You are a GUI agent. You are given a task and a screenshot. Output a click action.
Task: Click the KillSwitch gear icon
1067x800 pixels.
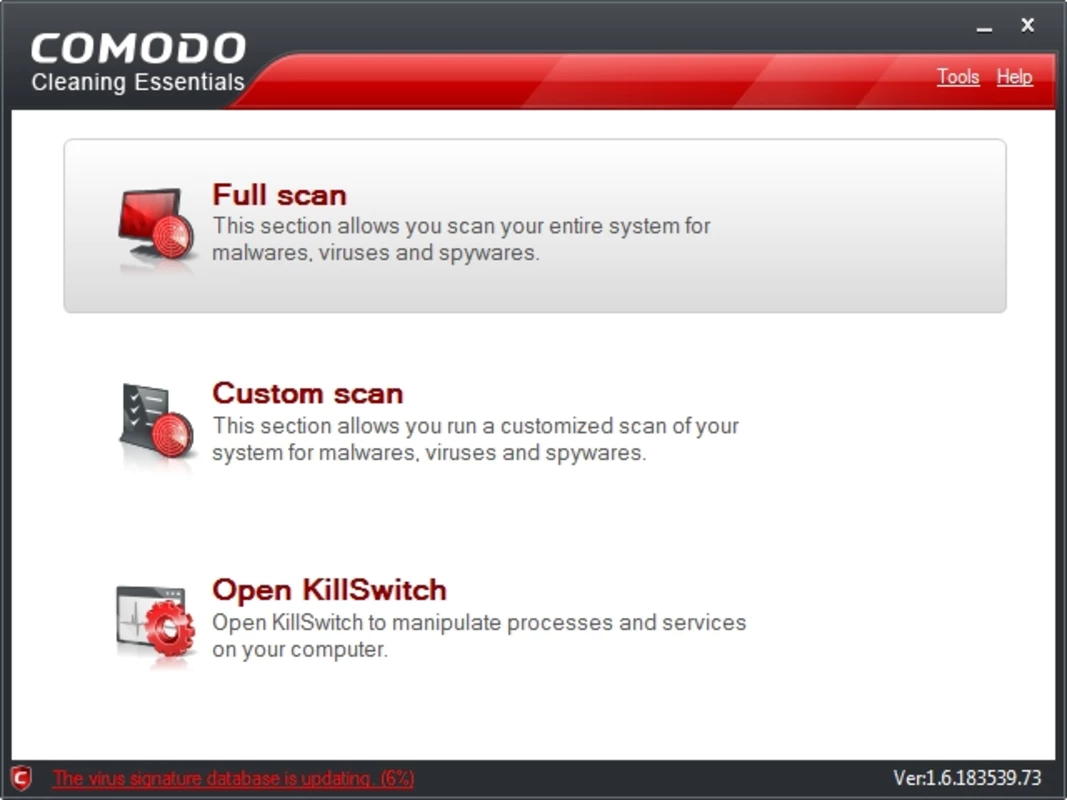156,620
